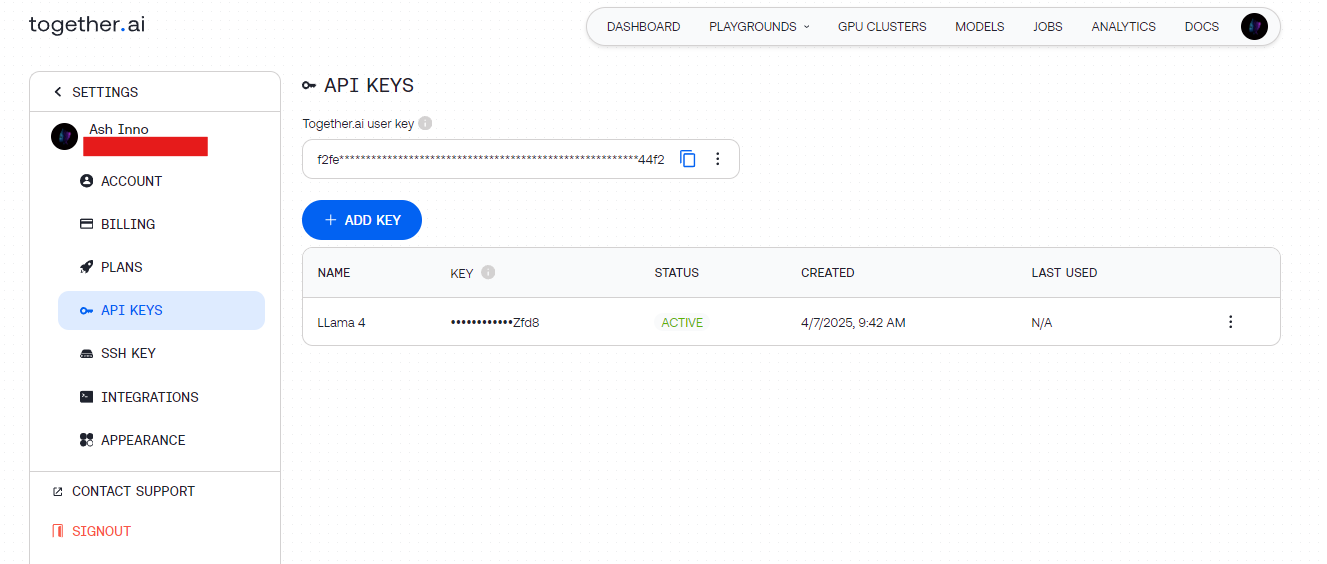Show info icon beside Key column
This screenshot has width=1327, height=564.
coord(488,272)
